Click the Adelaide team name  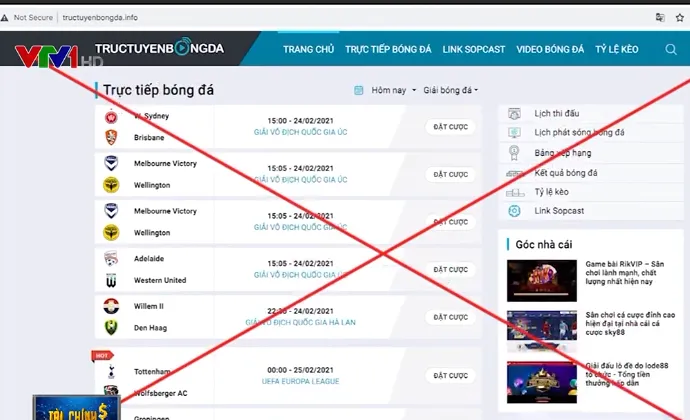[149, 258]
